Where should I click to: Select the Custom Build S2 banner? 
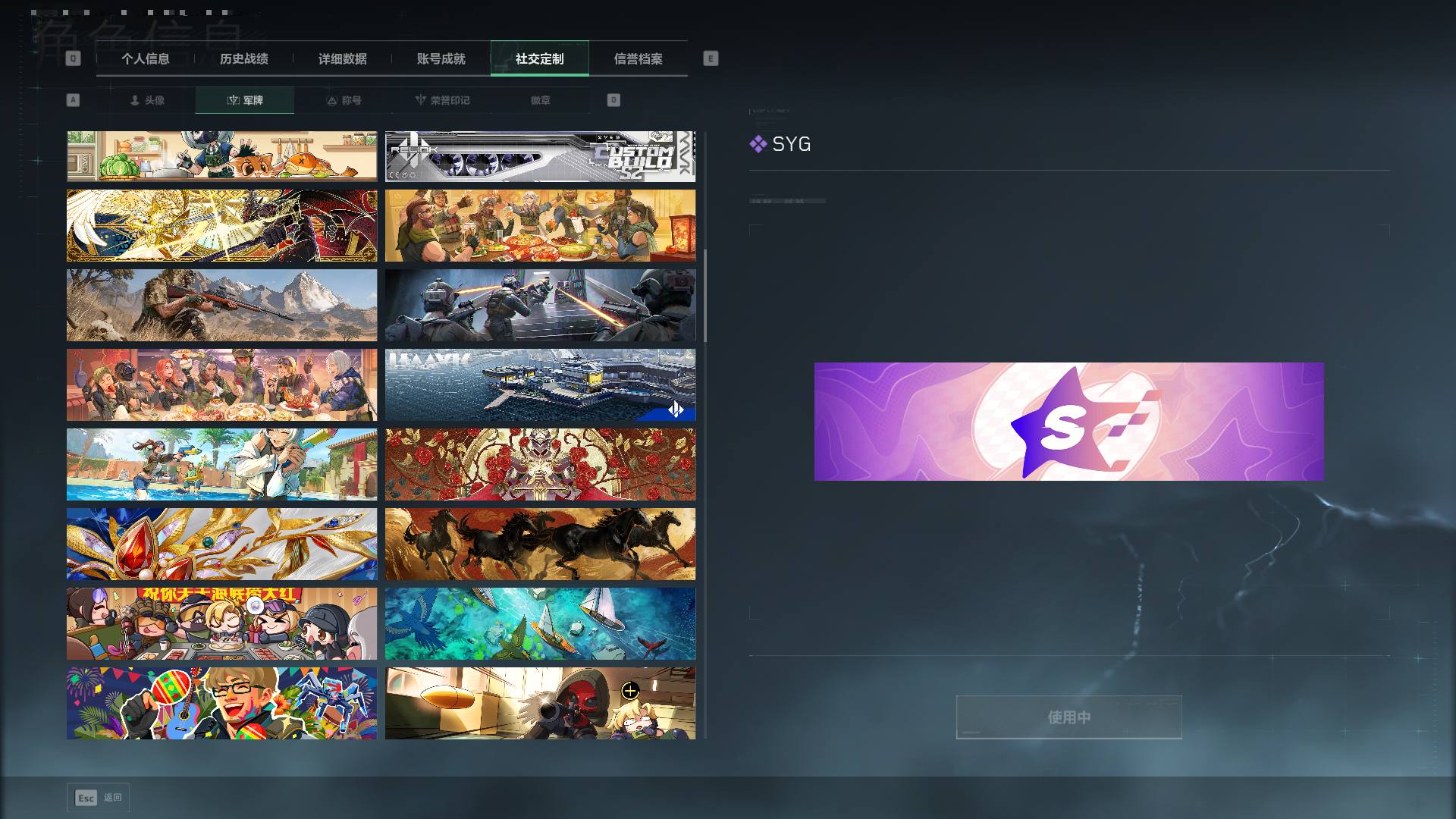coord(540,156)
